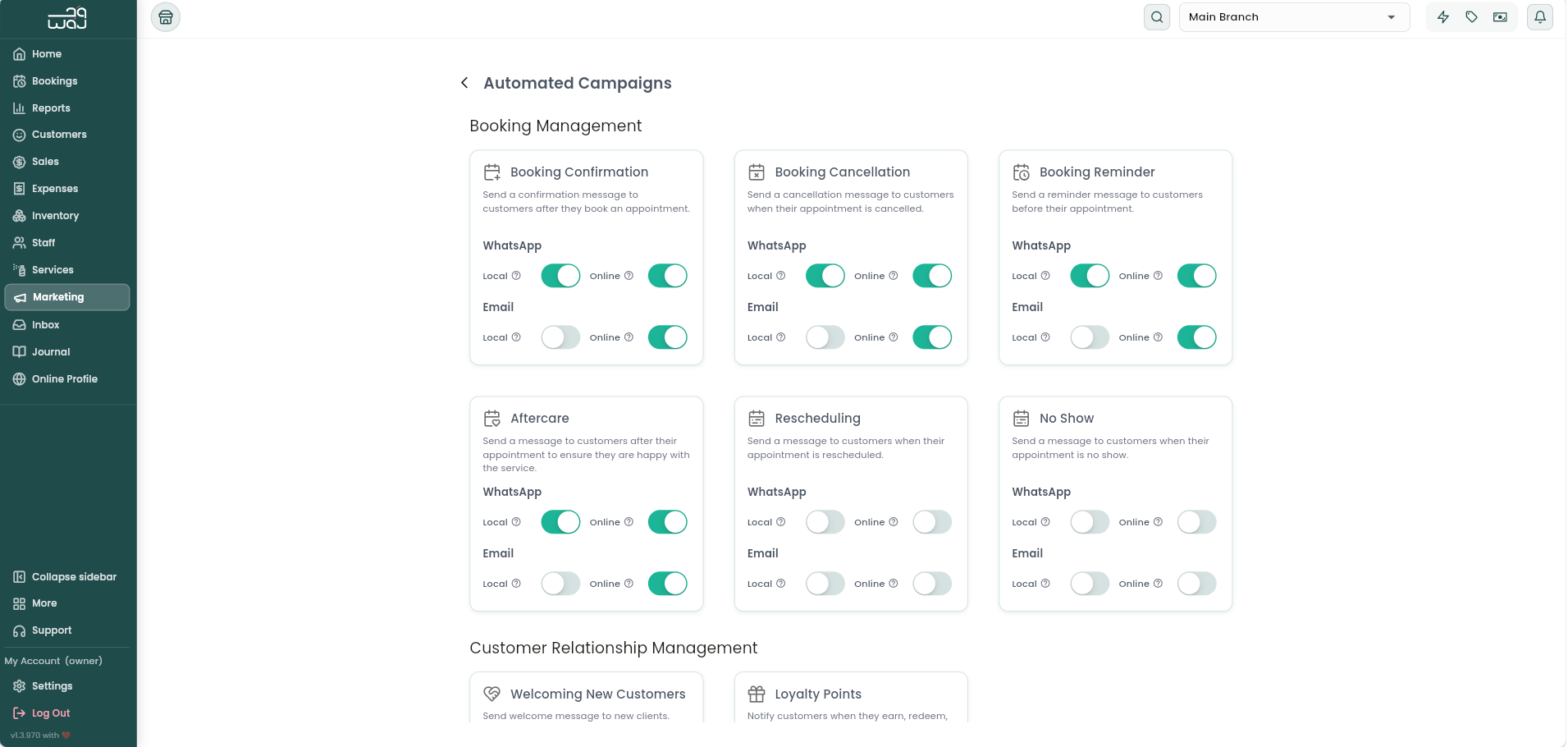
Task: Open Online Profile page
Action: pos(67,379)
